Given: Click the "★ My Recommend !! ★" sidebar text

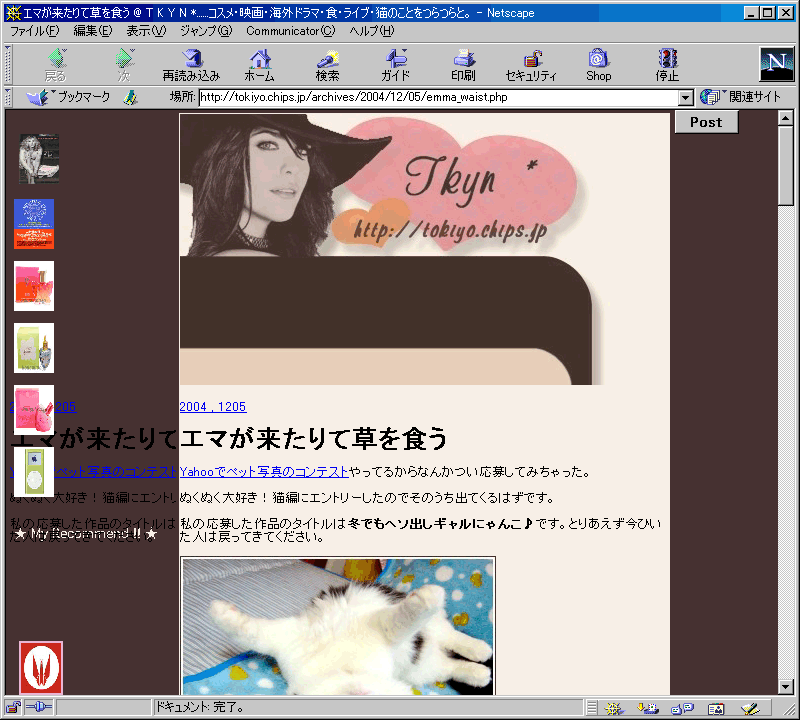Looking at the screenshot, I should (86, 534).
